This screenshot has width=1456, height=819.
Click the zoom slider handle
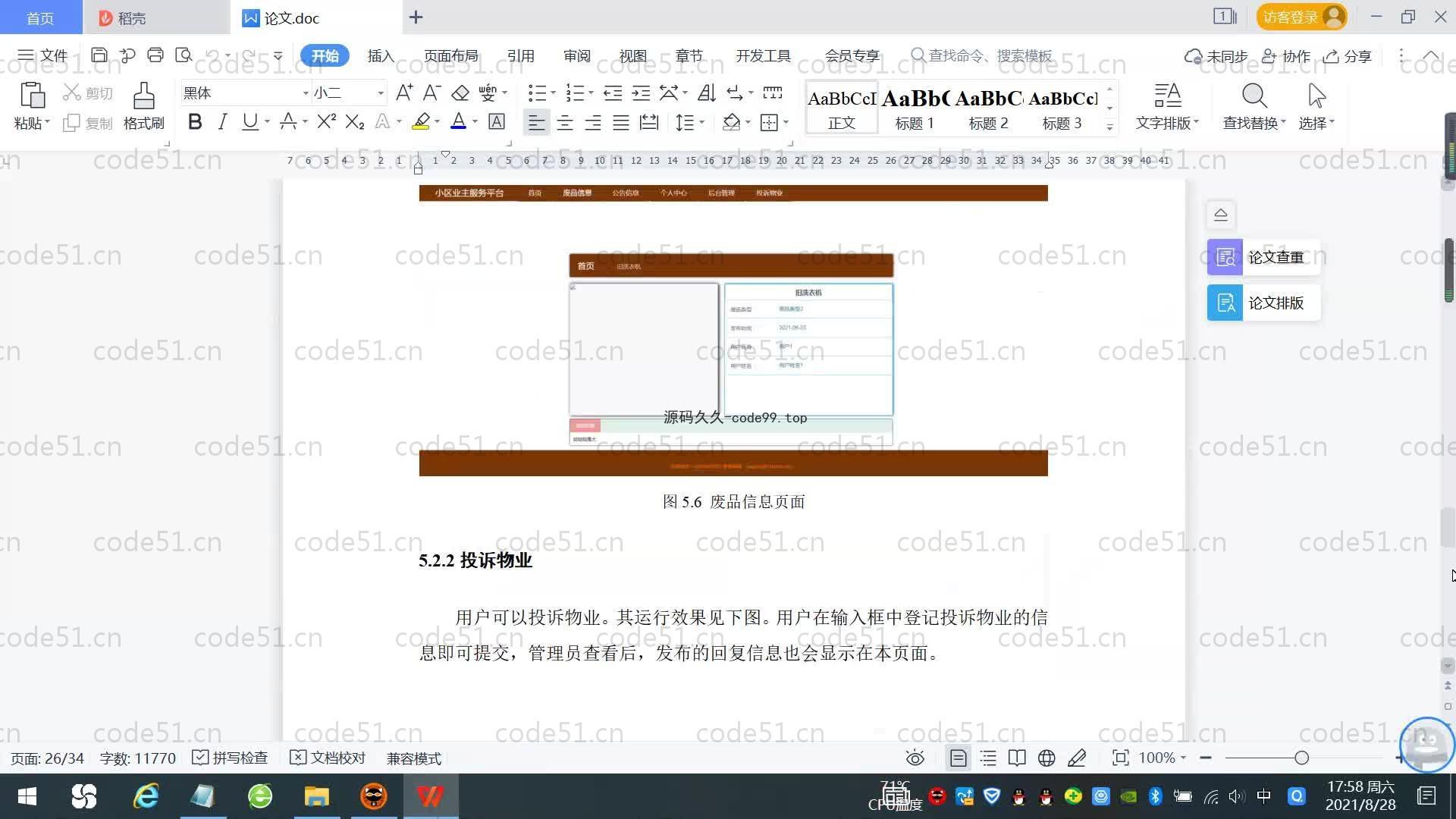tap(1301, 758)
